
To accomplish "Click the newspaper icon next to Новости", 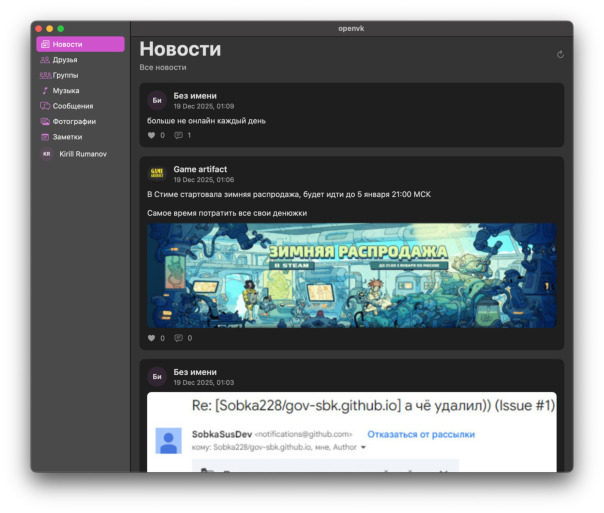I will tap(45, 44).
